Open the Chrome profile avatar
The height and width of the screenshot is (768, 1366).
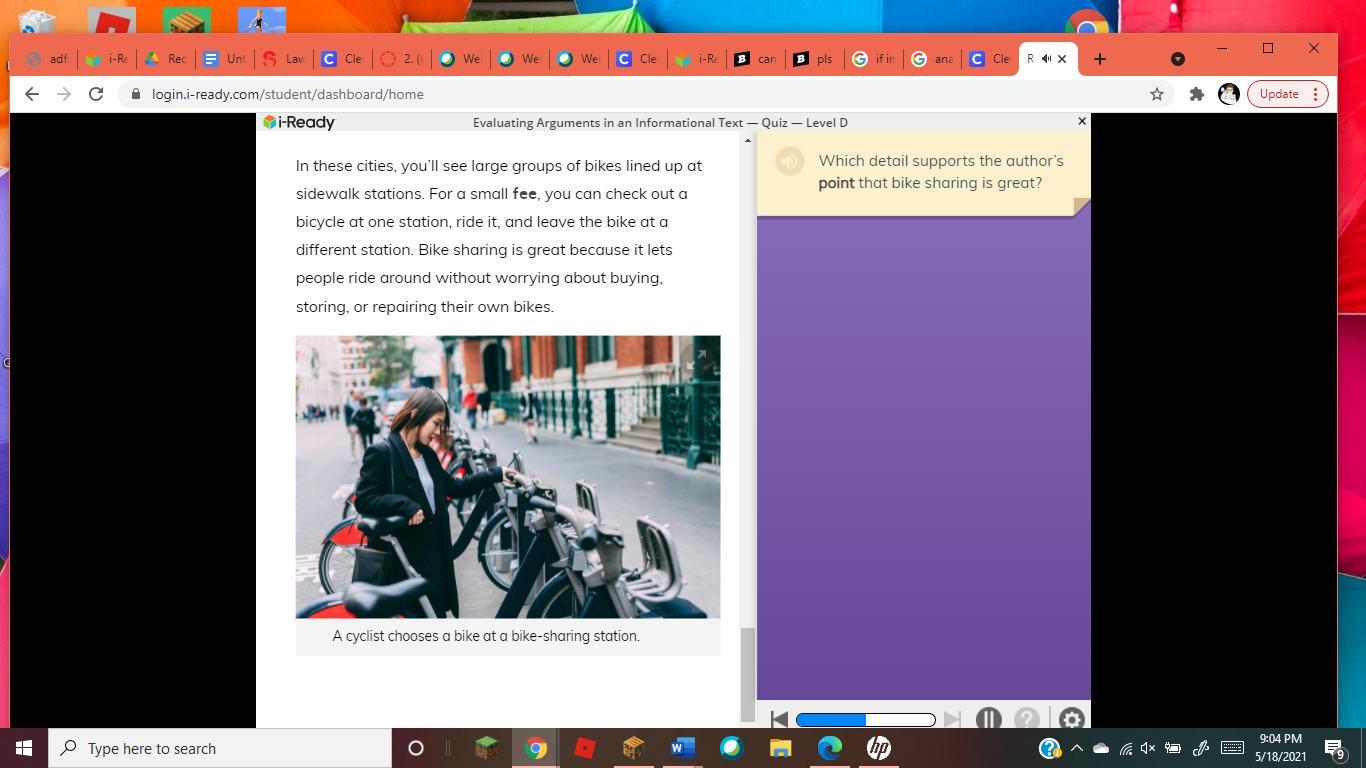click(1229, 94)
